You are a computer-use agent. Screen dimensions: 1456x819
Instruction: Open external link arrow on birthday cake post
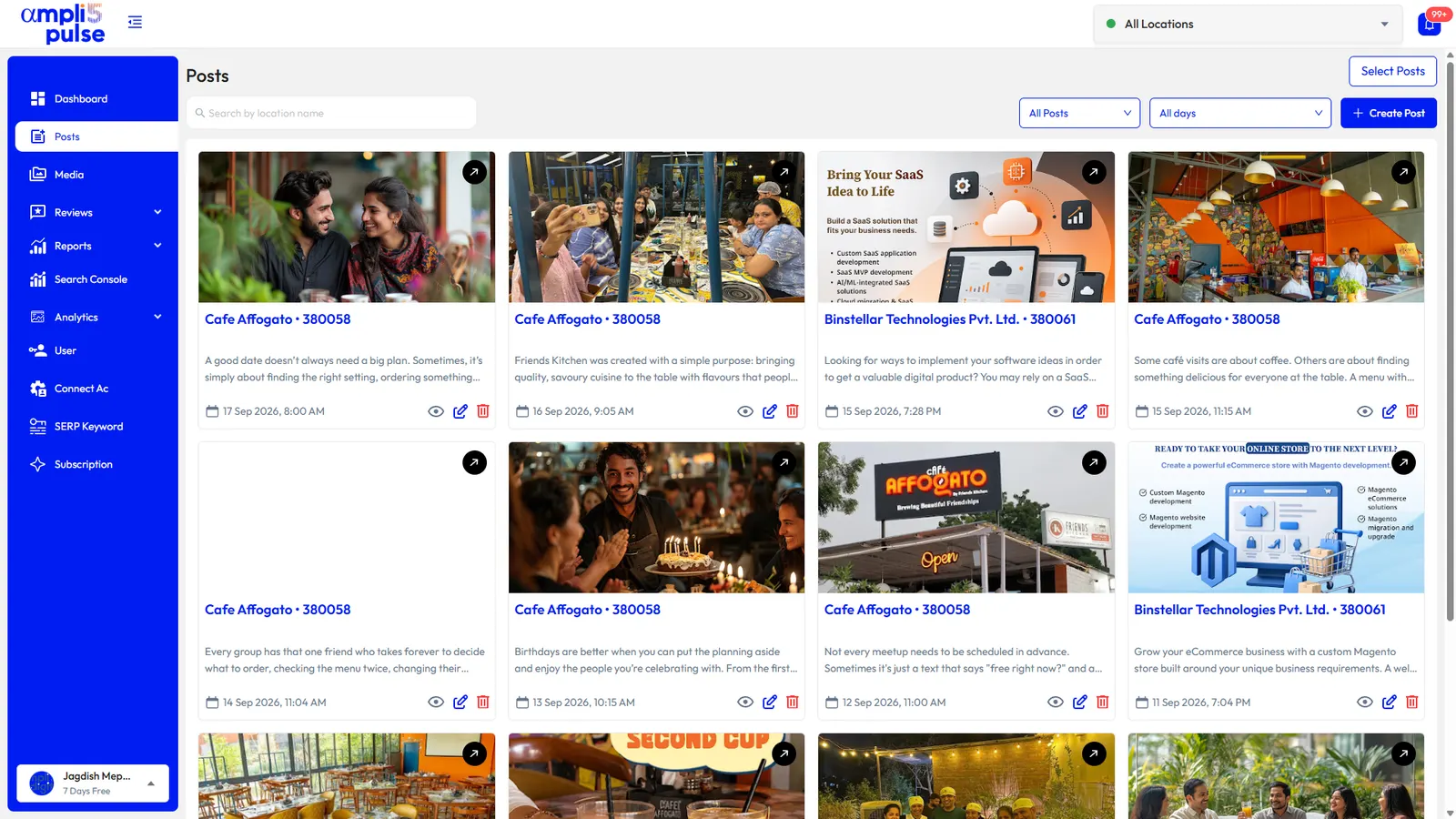[784, 462]
